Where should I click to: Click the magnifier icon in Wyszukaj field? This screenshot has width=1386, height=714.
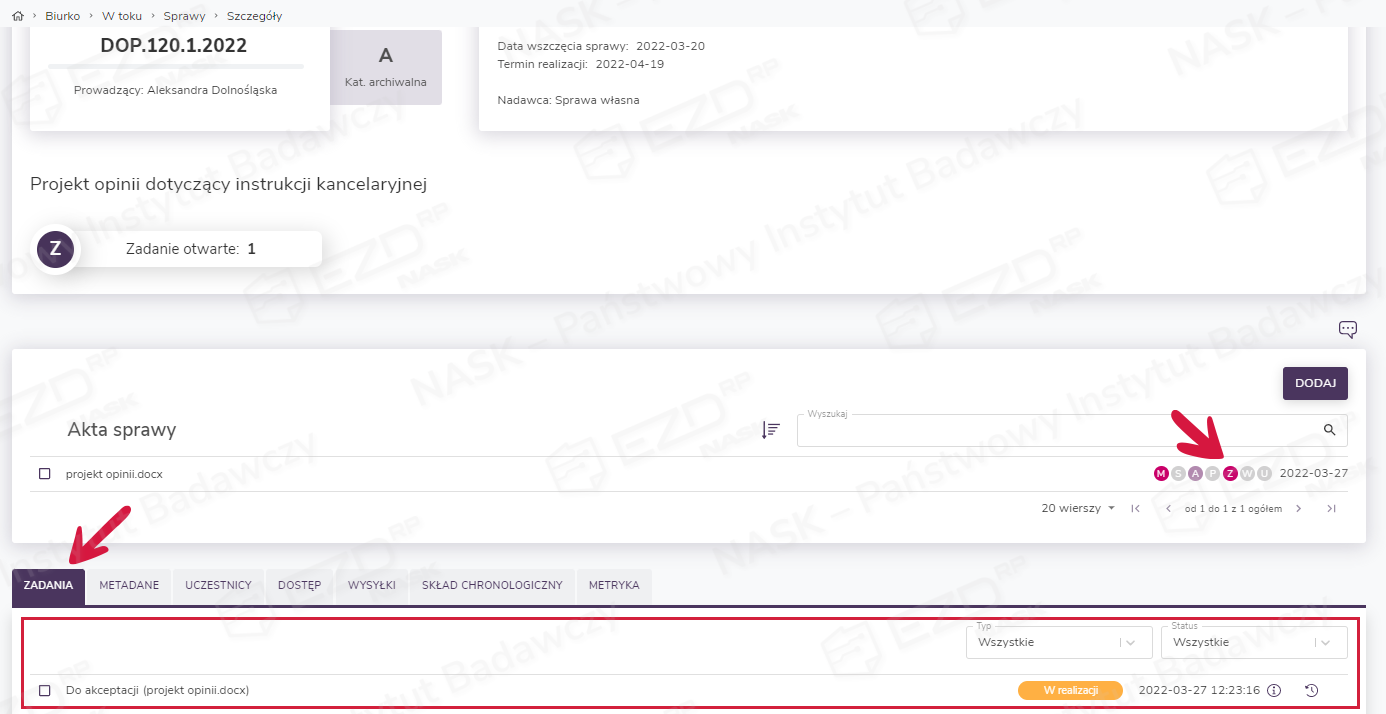pyautogui.click(x=1329, y=430)
